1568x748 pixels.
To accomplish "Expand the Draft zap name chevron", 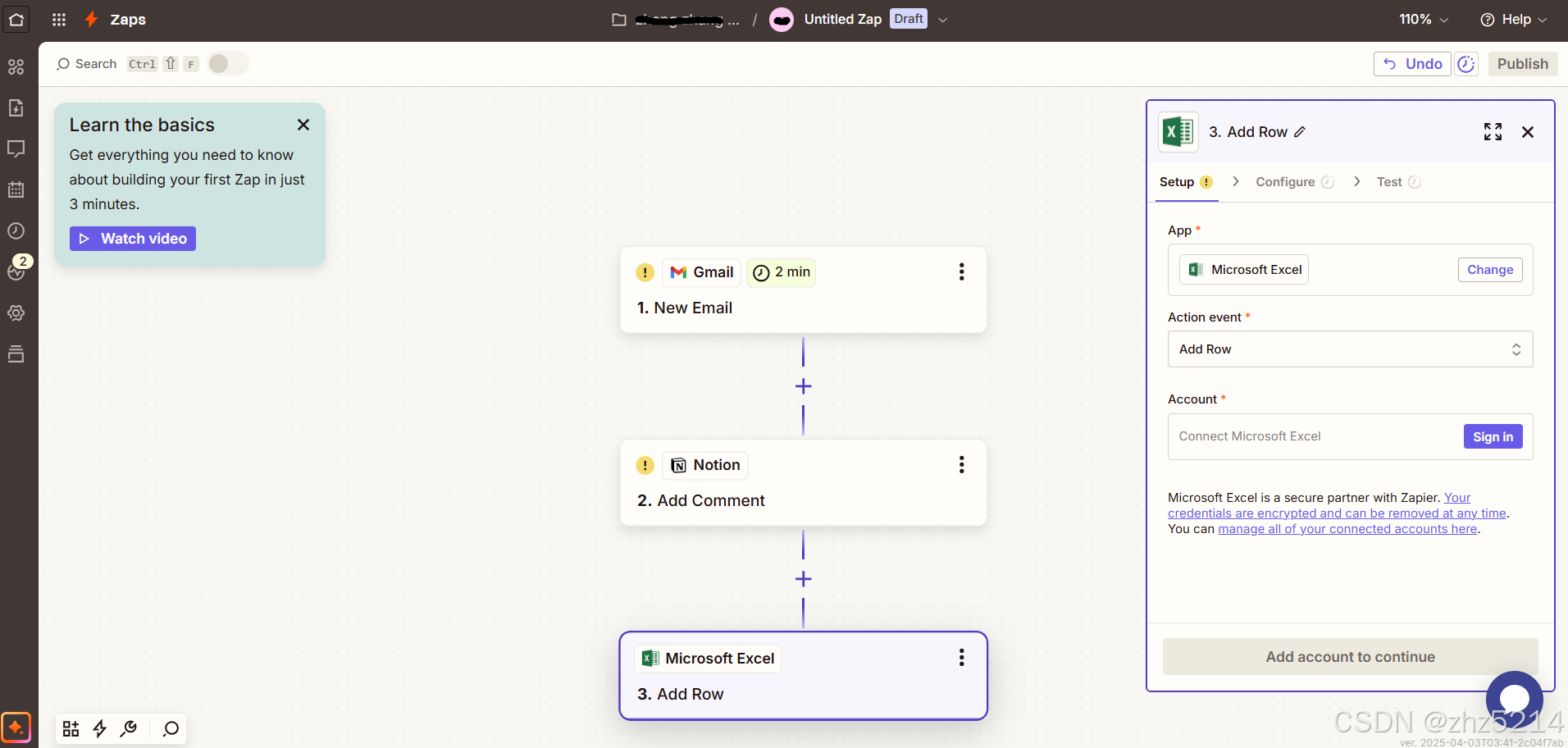I will coord(943,20).
